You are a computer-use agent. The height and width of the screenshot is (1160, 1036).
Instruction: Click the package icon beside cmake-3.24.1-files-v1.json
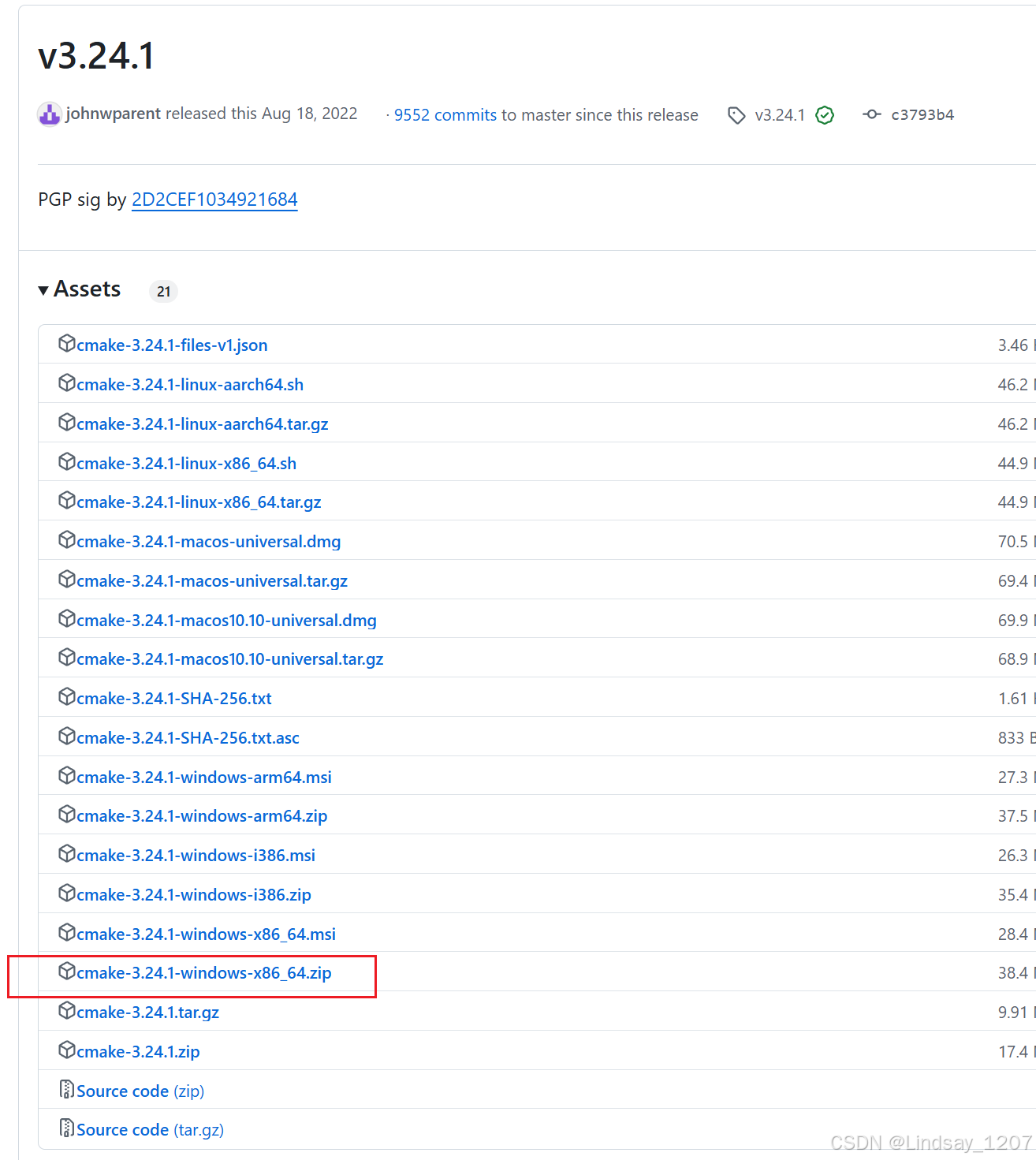(x=67, y=343)
